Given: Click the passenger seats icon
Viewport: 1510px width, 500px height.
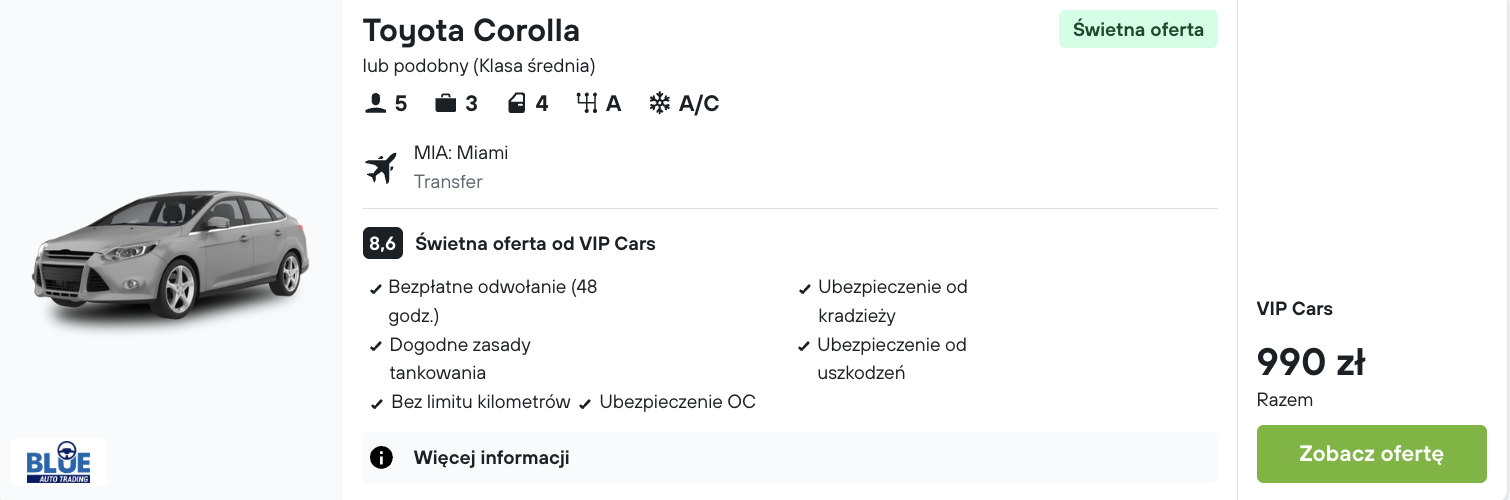Looking at the screenshot, I should tap(375, 103).
